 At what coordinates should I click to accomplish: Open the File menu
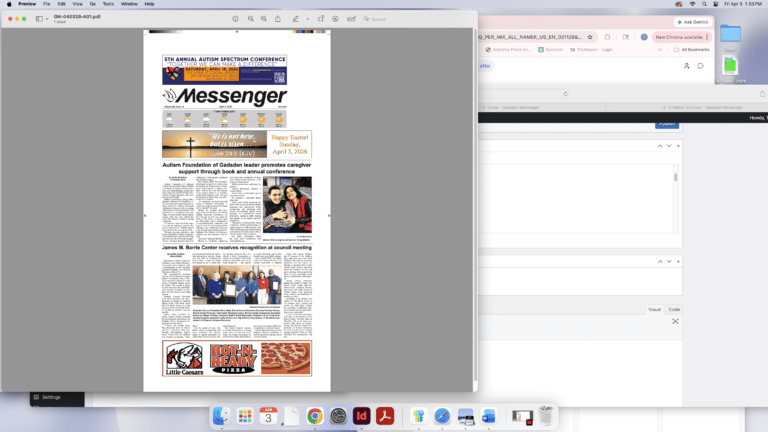coord(47,4)
